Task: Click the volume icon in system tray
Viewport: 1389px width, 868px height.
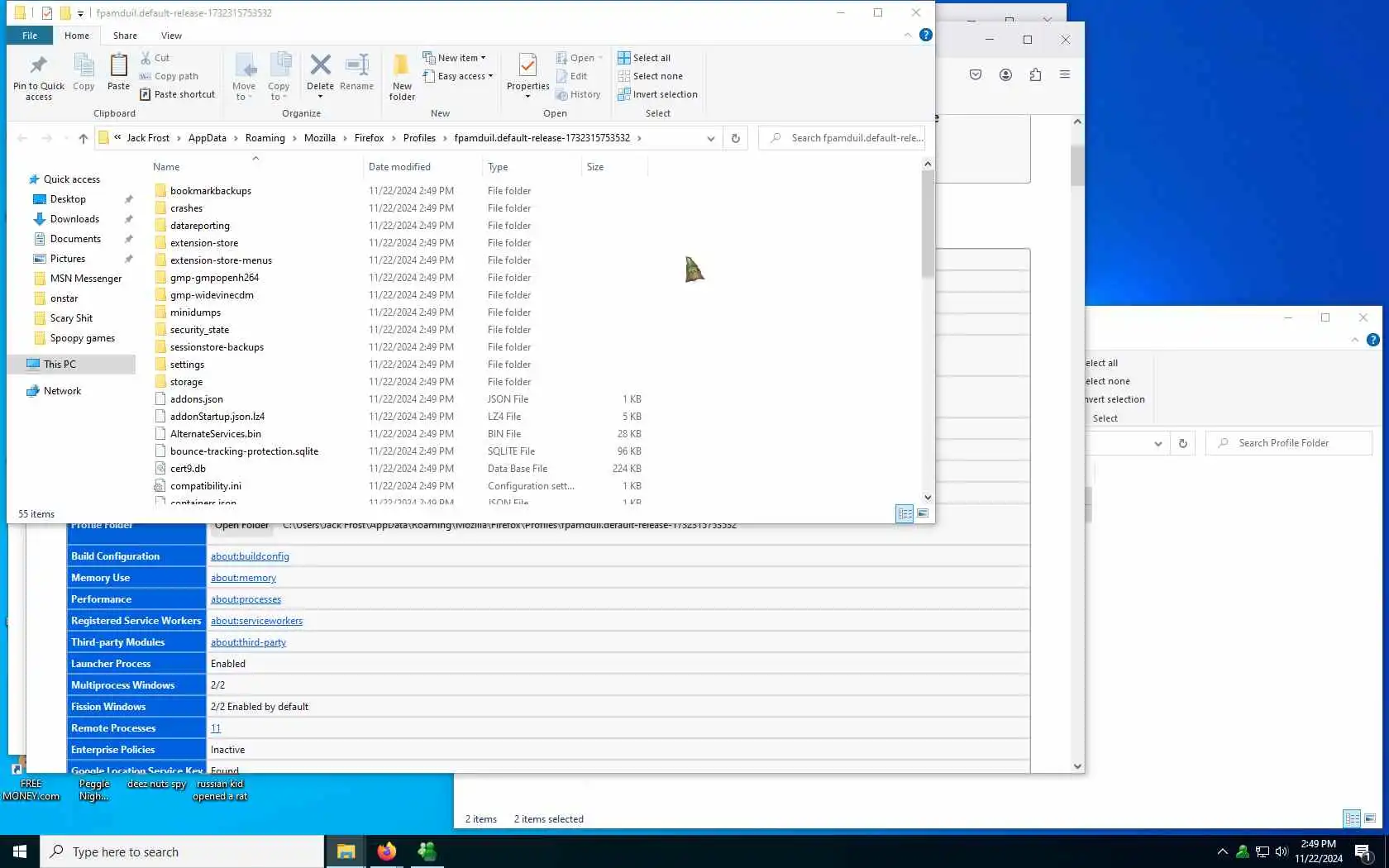Action: pyautogui.click(x=1282, y=851)
